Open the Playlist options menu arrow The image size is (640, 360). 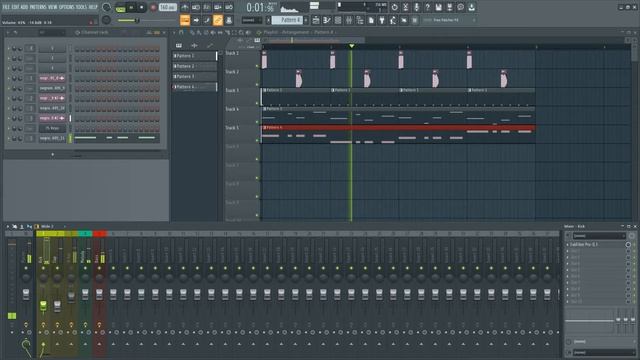coord(174,32)
